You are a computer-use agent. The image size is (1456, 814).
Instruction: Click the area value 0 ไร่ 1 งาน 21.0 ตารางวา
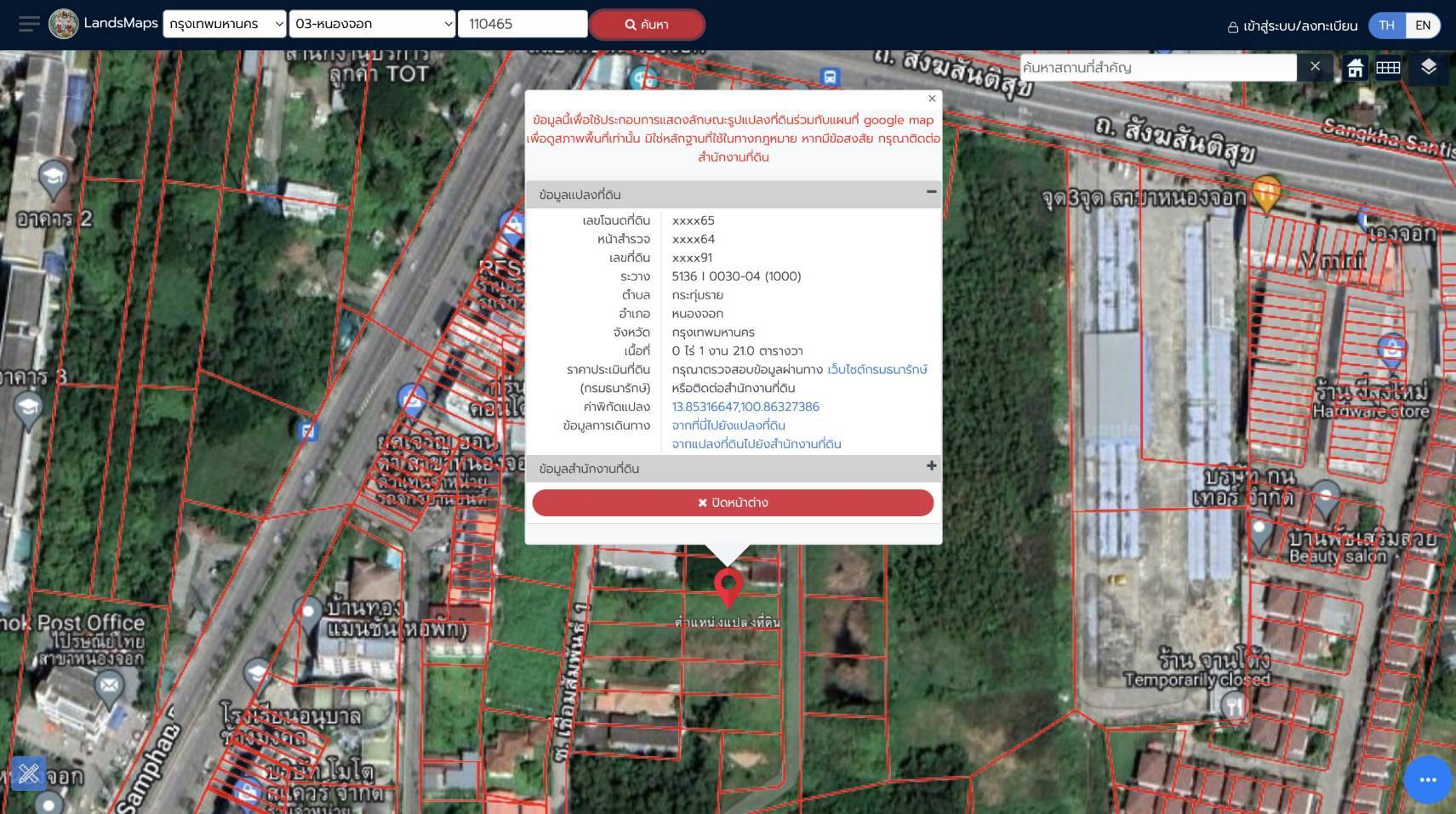[737, 350]
